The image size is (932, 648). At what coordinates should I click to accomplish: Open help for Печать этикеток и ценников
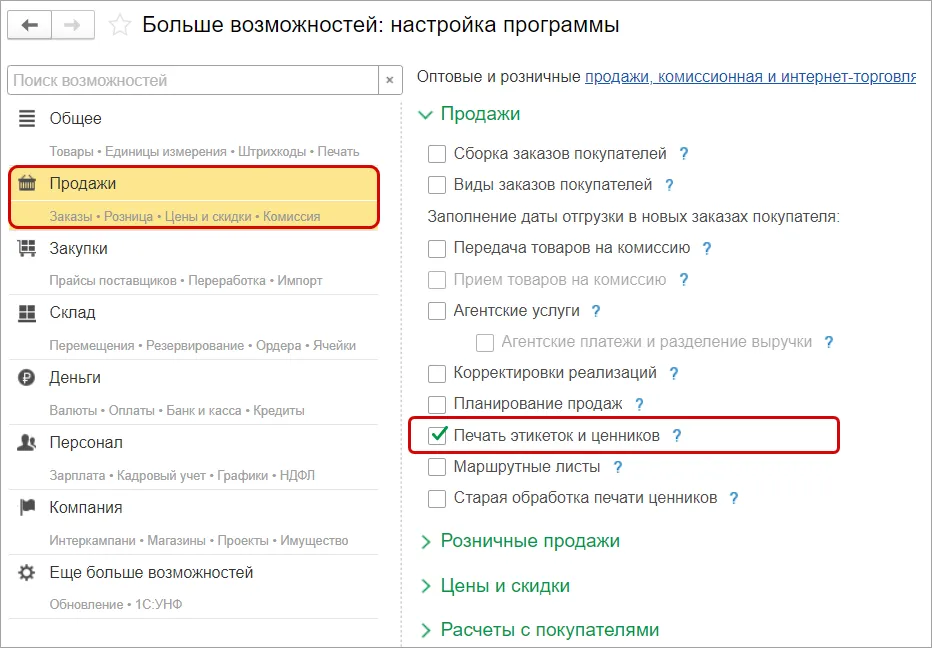tap(676, 436)
